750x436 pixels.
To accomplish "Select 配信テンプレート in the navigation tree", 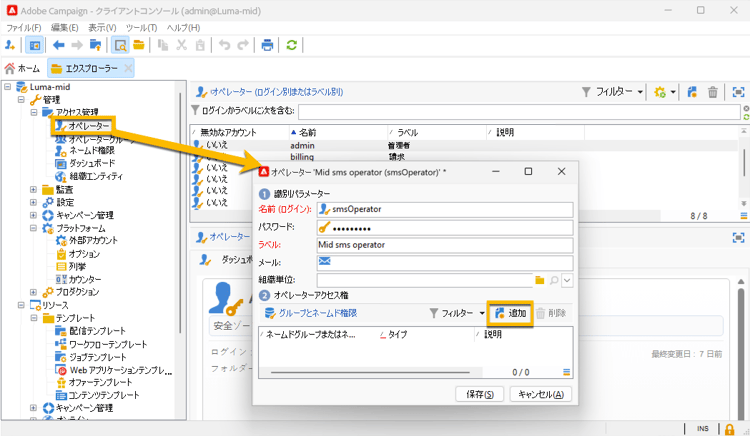I will (97, 331).
